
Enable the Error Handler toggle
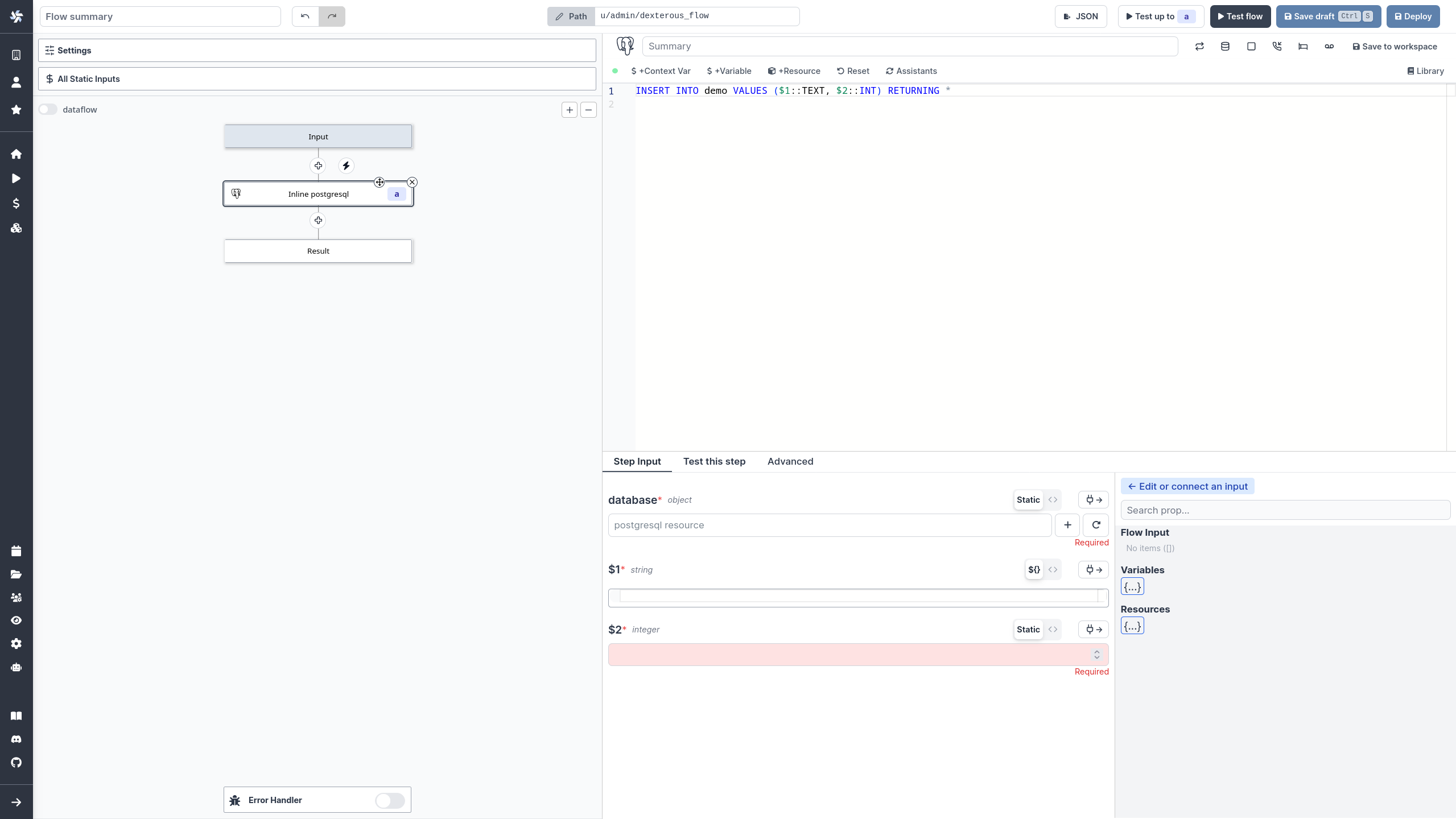click(x=390, y=801)
